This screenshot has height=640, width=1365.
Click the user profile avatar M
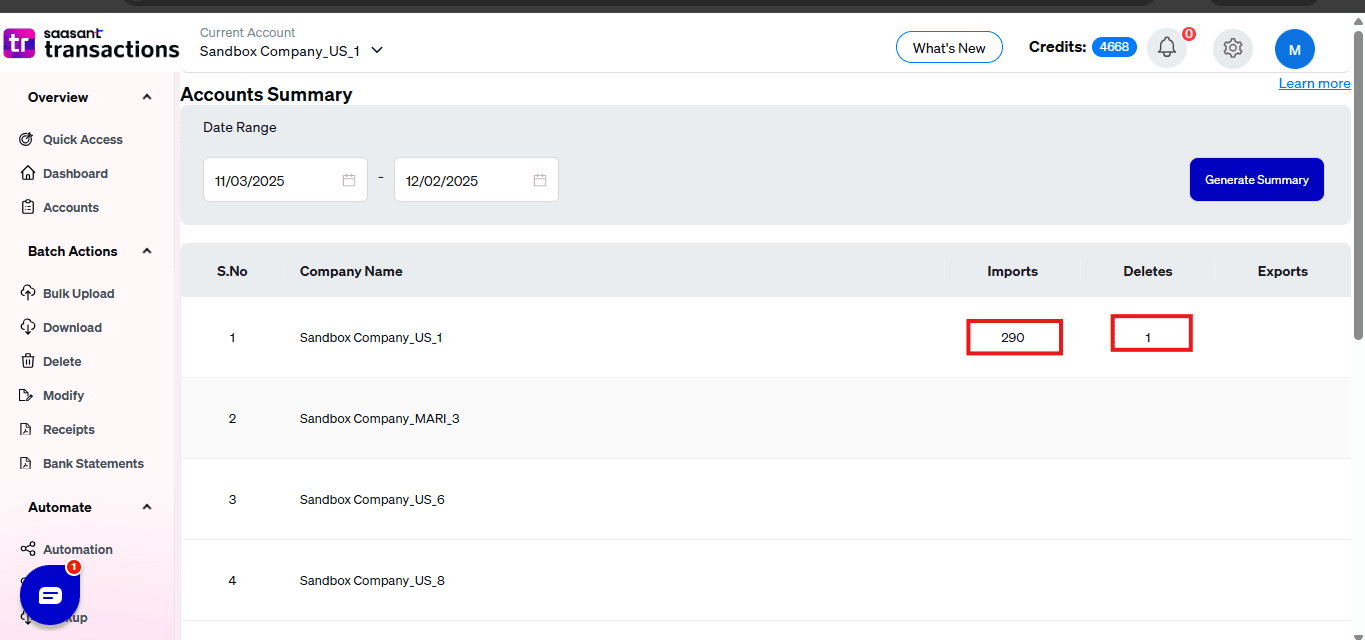(x=1294, y=49)
